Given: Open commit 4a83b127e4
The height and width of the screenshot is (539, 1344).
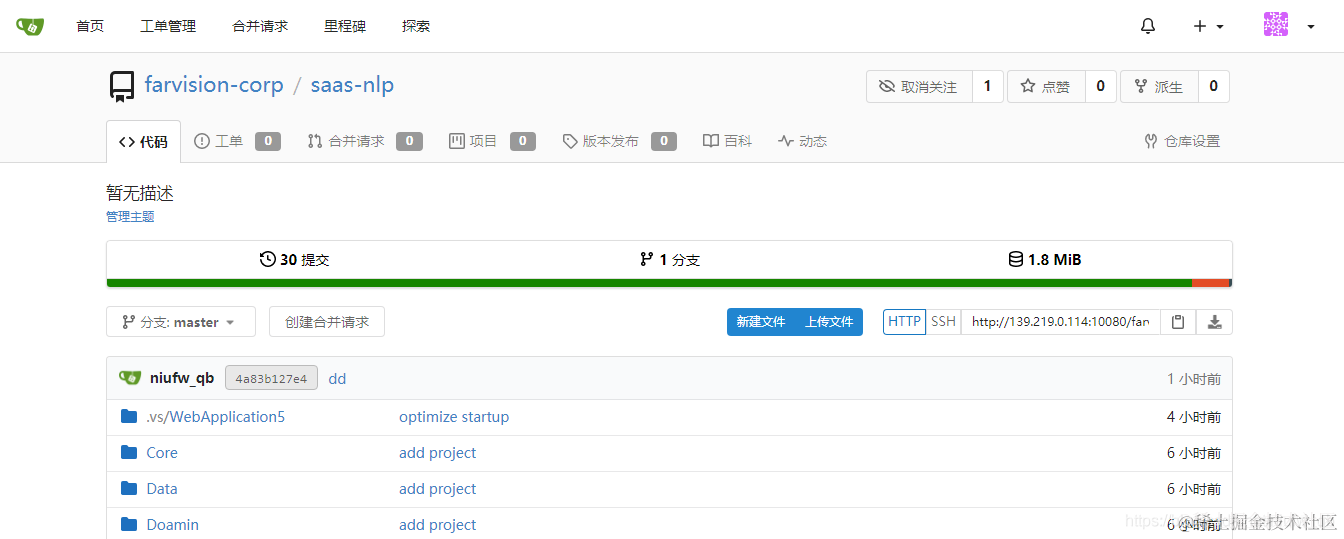Looking at the screenshot, I should (271, 378).
